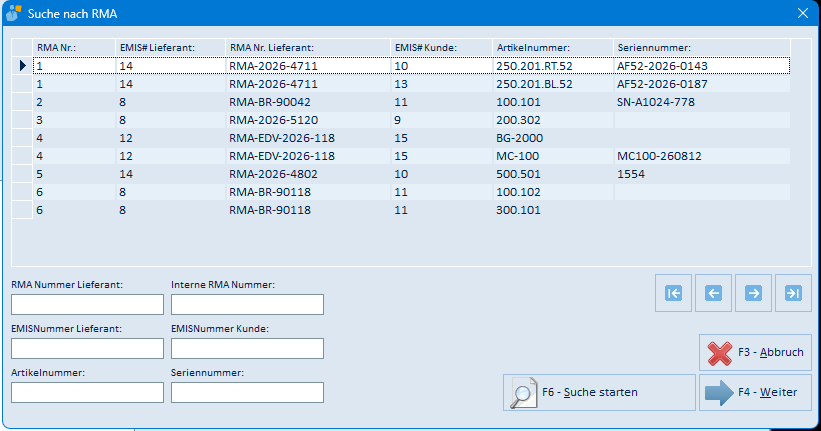821x431 pixels.
Task: Select cell 200.302
Action: (x=553, y=120)
